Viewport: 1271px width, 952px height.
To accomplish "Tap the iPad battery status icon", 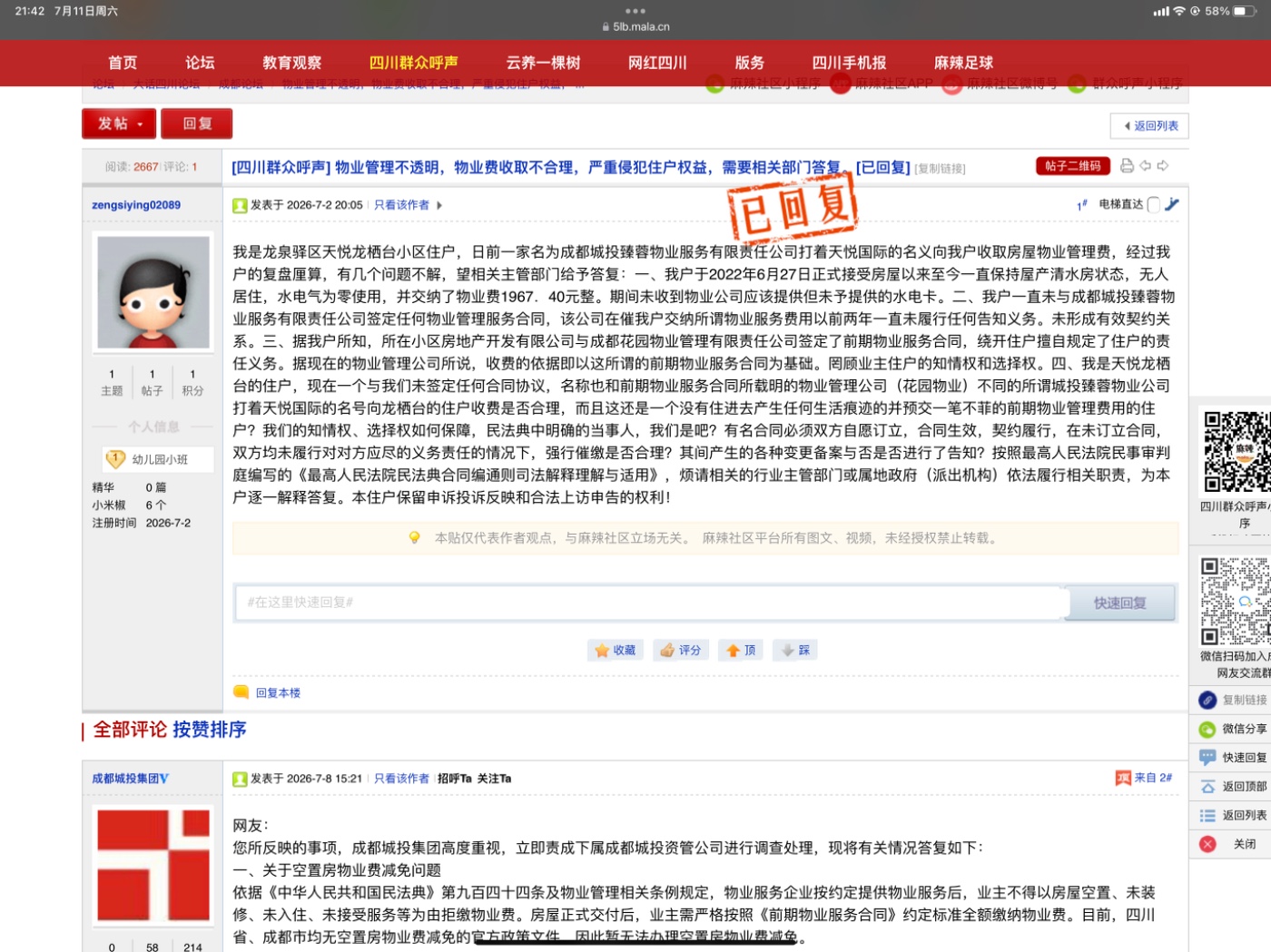I will click(1245, 11).
